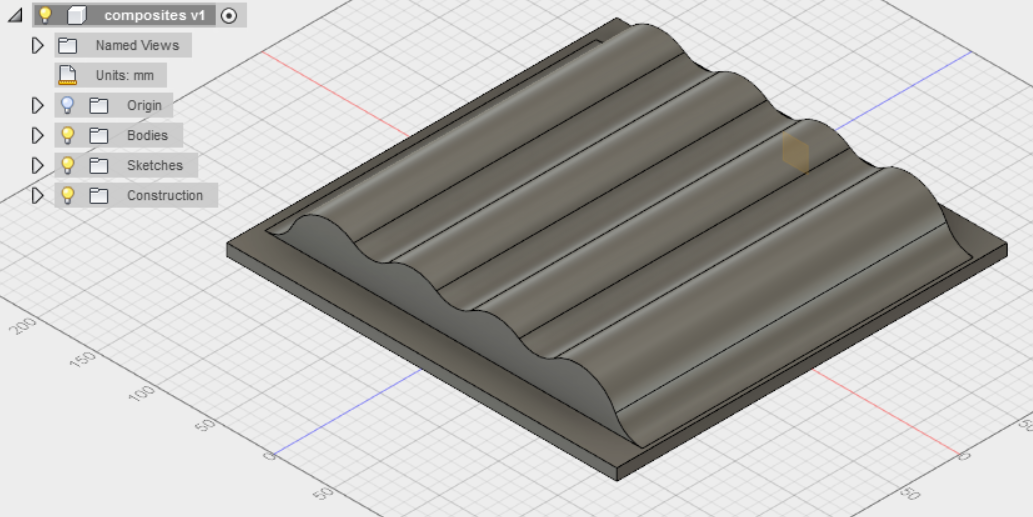Viewport: 1033px width, 517px height.
Task: Click the Named Views folder icon
Action: point(67,45)
